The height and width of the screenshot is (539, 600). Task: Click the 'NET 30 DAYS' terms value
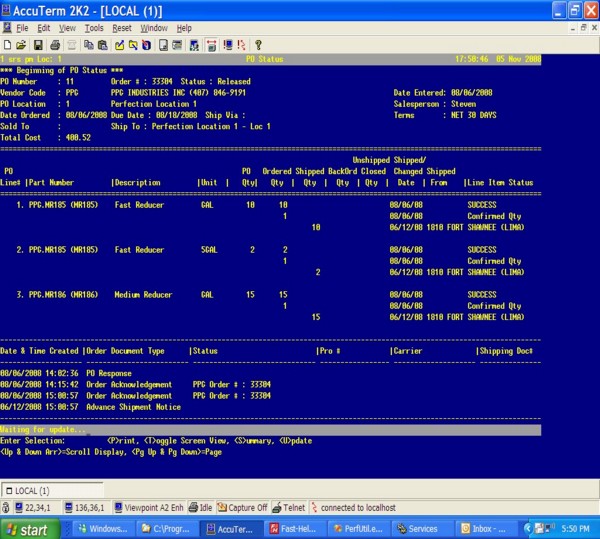point(473,115)
